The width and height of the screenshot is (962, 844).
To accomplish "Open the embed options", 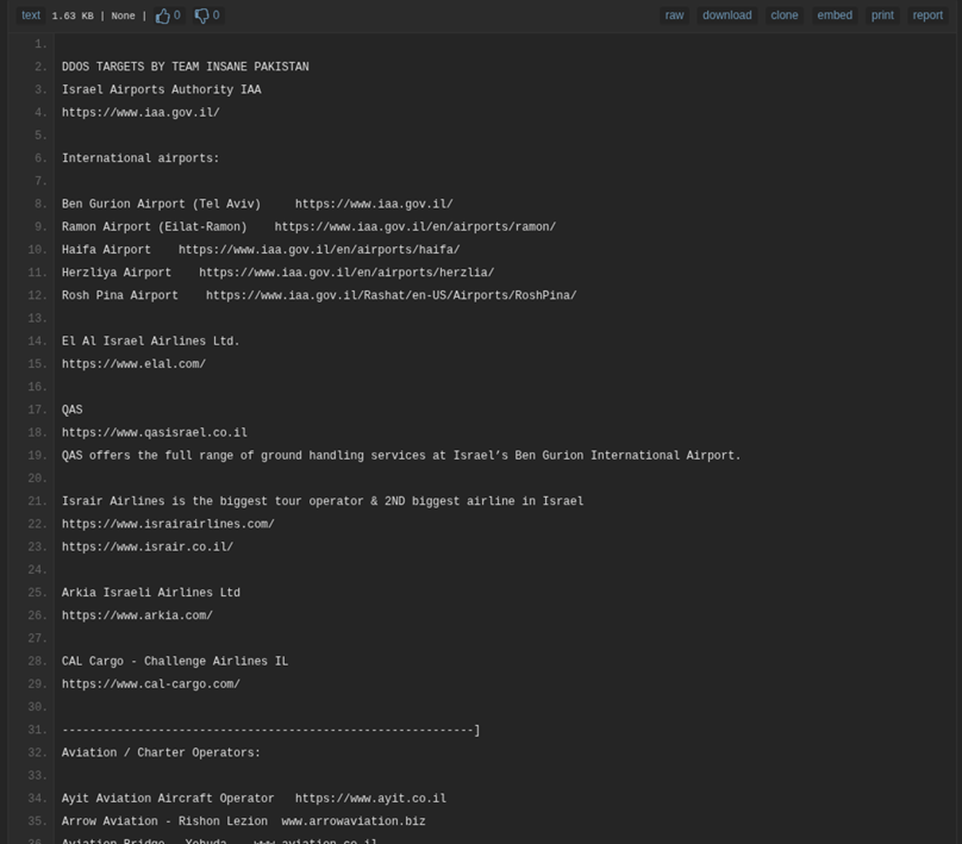I will click(834, 15).
